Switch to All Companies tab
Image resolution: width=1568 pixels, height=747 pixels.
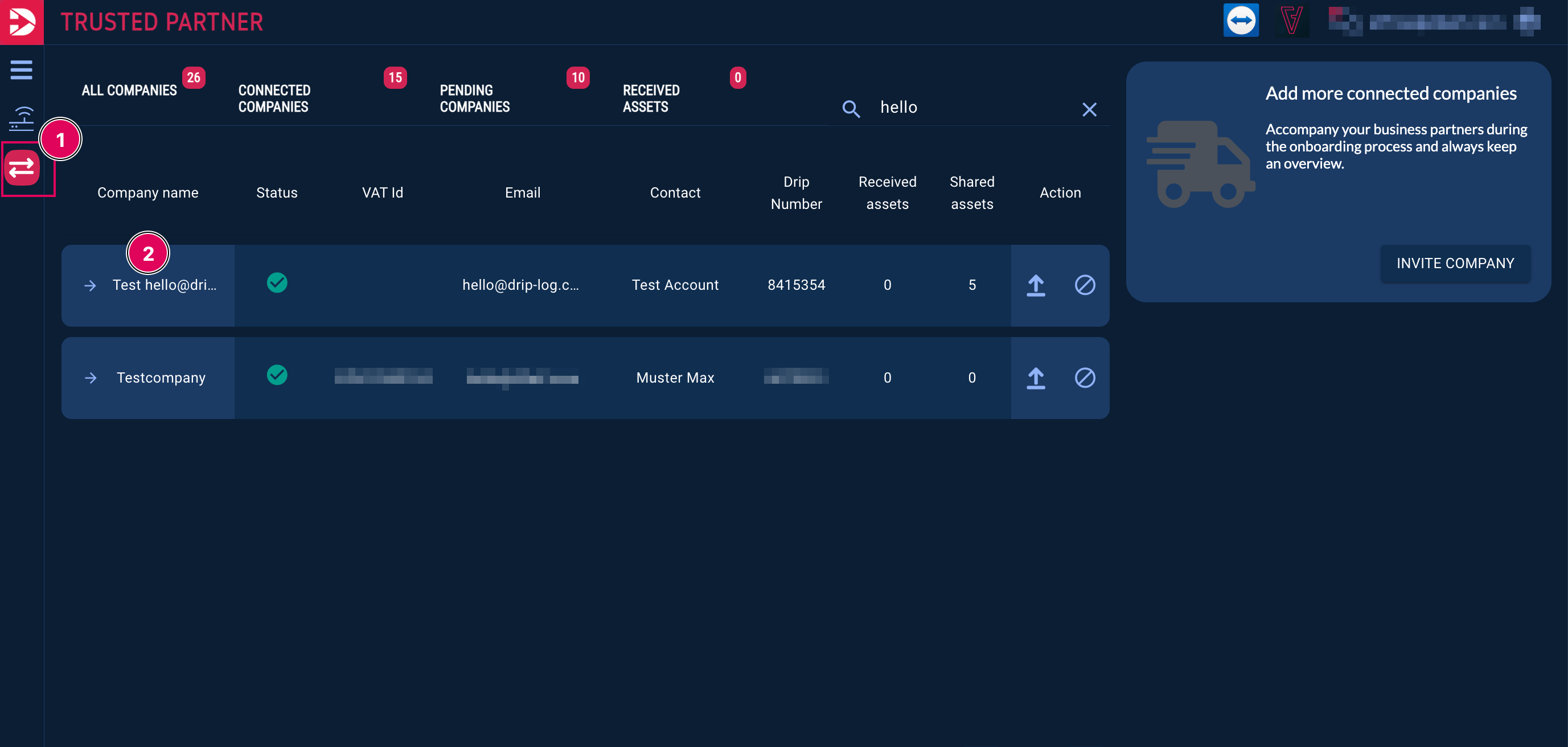[x=129, y=90]
